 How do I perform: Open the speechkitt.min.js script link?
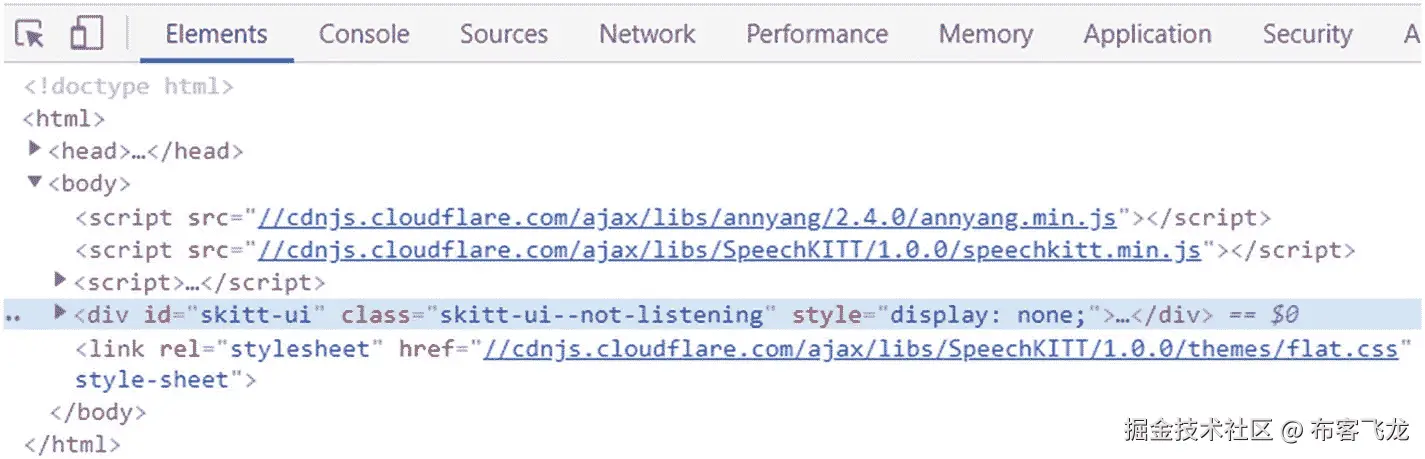point(729,250)
